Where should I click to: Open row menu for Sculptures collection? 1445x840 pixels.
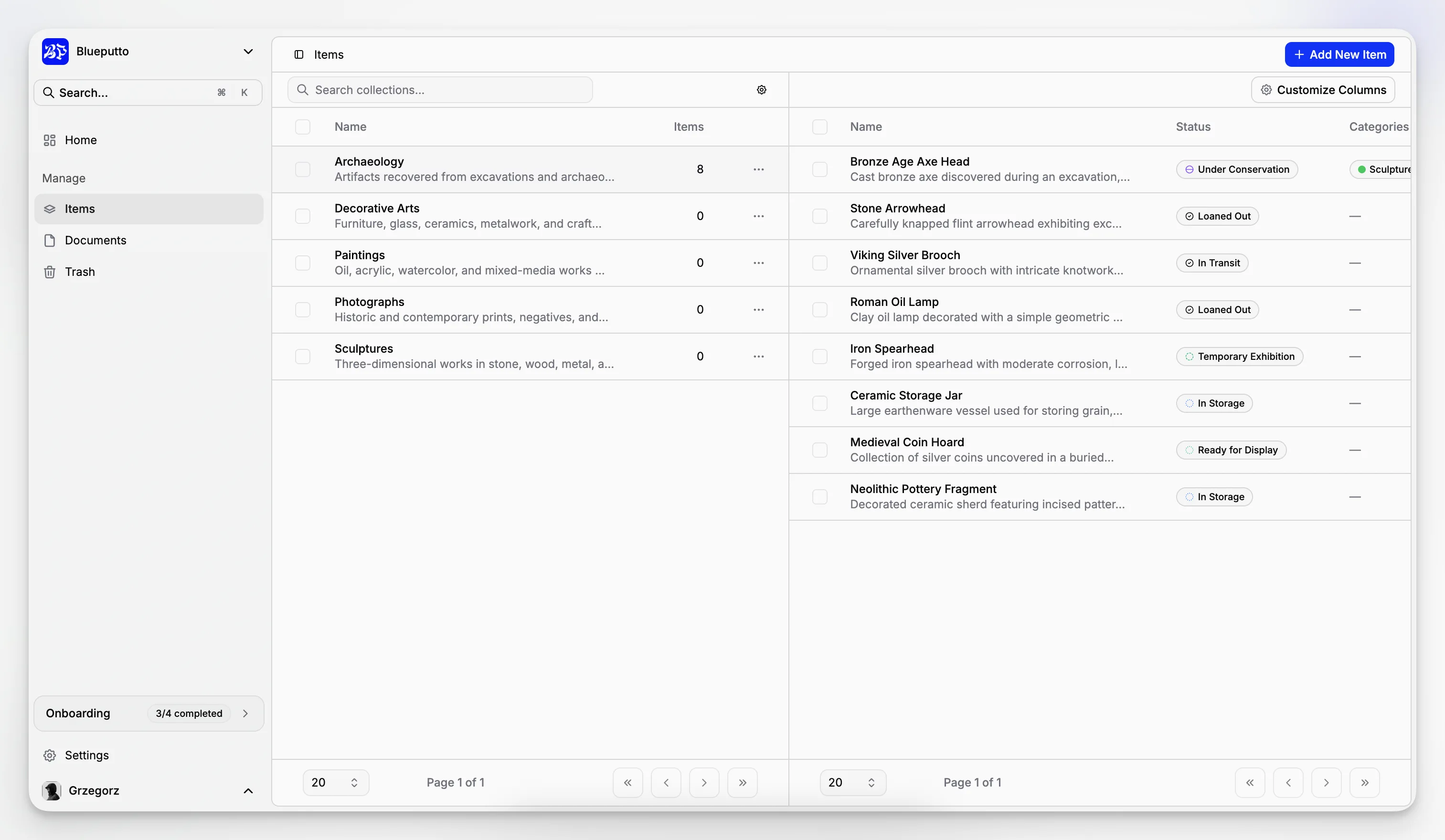[x=759, y=357]
